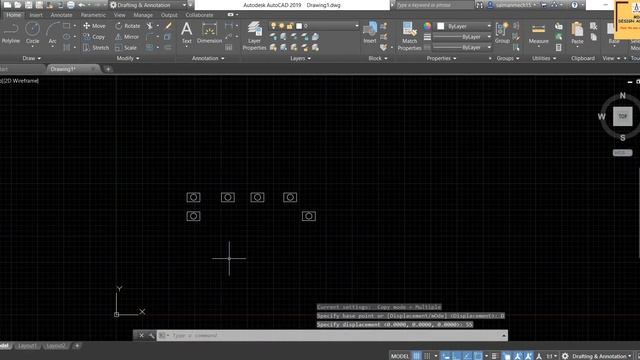Click the object color wheel icon
The image size is (640, 360).
click(x=427, y=26)
